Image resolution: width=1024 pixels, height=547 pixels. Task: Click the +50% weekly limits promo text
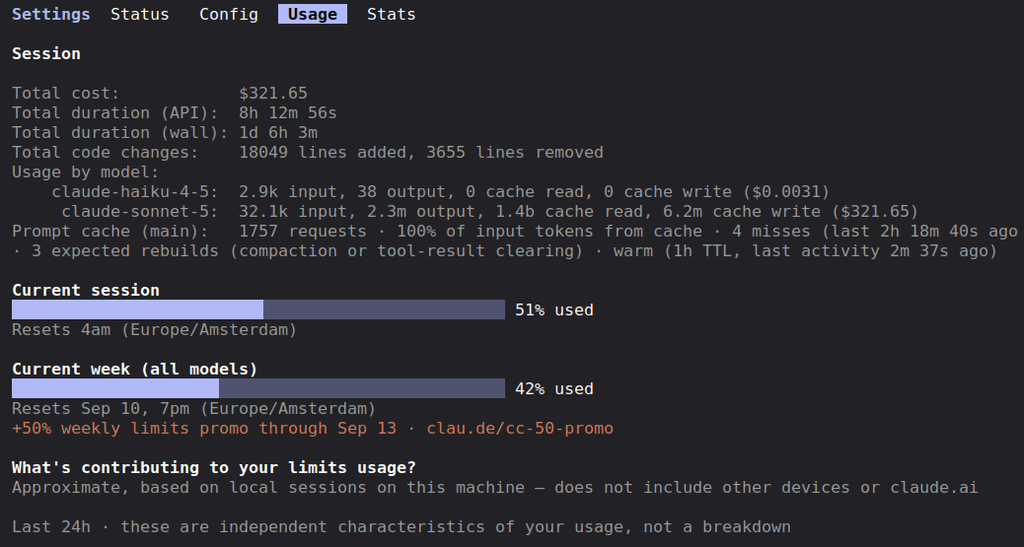(x=204, y=429)
